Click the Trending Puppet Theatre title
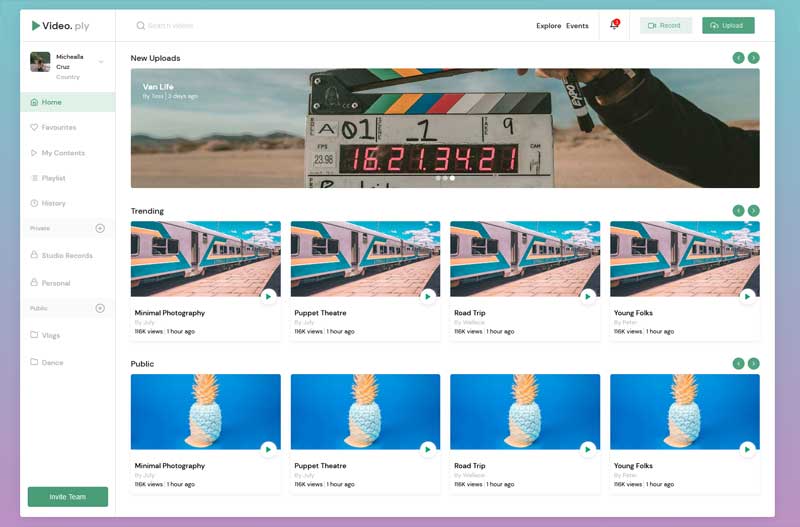Screen dimensions: 800x527 [x=320, y=313]
